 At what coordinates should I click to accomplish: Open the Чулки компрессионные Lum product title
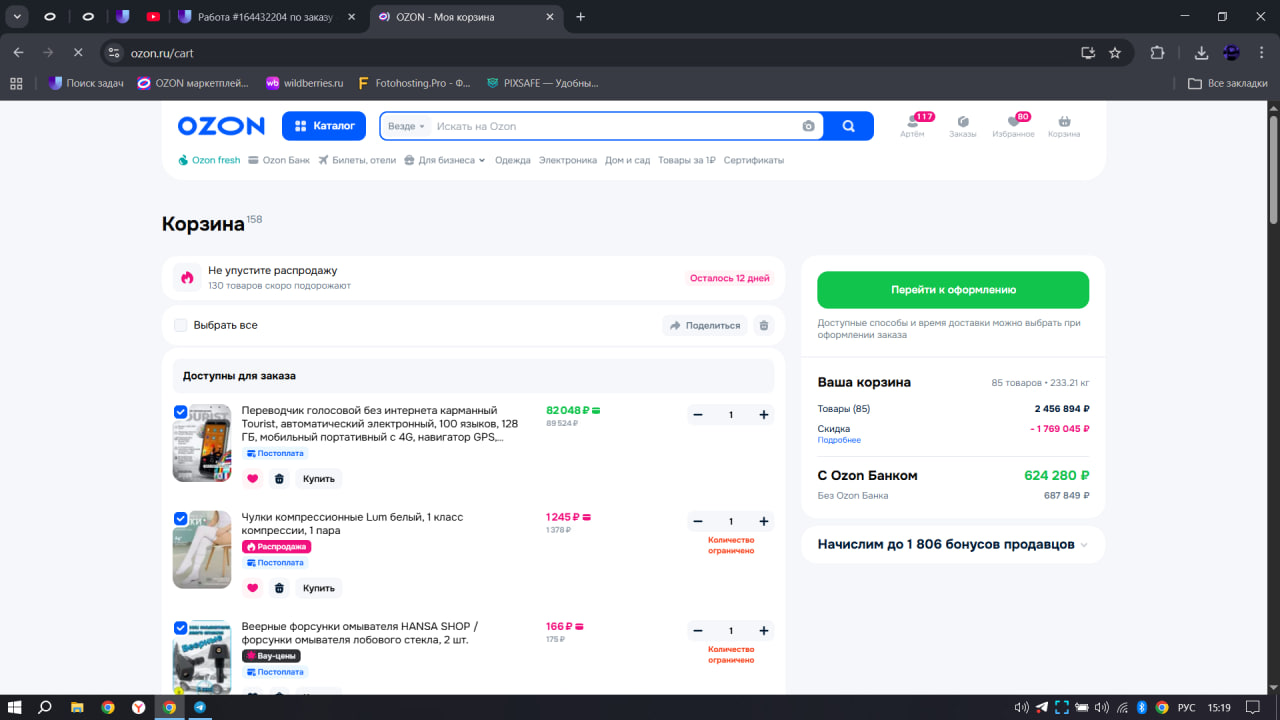(352, 524)
